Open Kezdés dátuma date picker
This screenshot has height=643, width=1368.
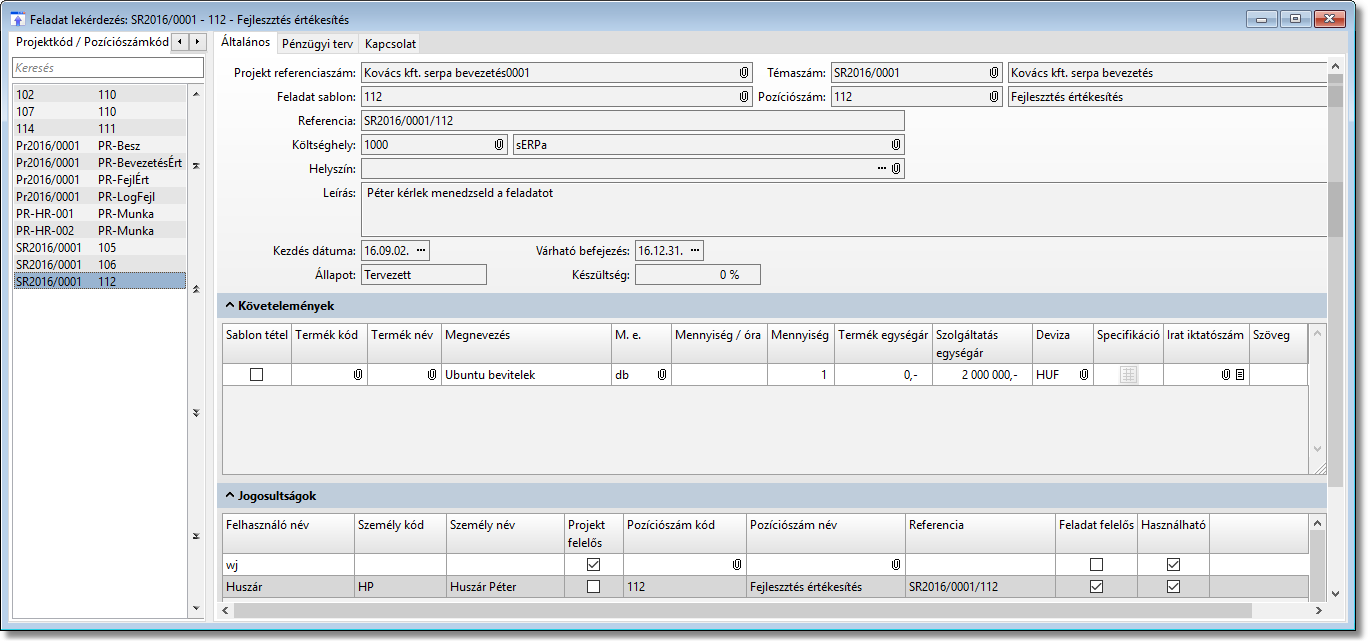420,250
